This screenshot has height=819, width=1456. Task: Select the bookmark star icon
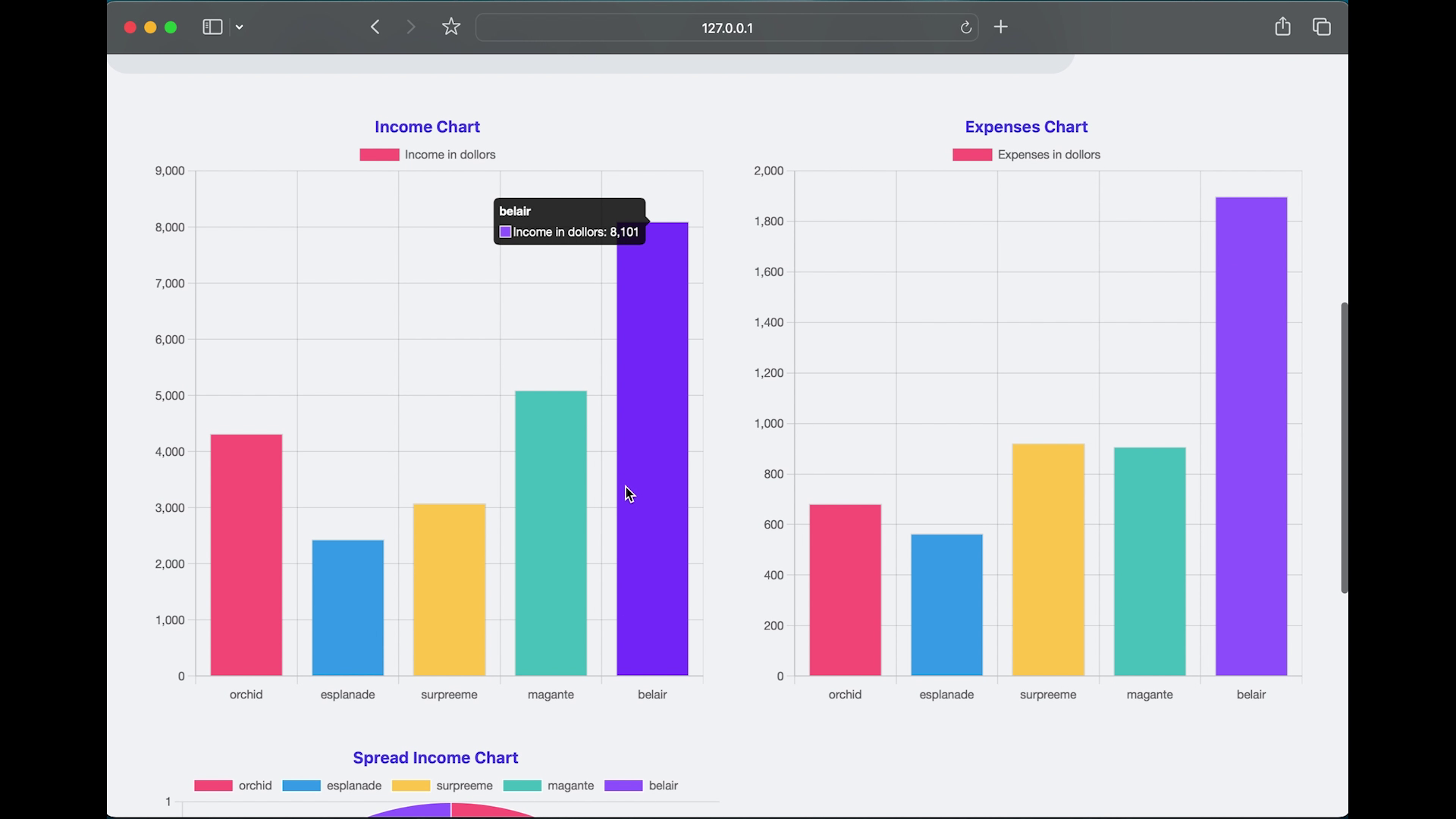coord(450,27)
